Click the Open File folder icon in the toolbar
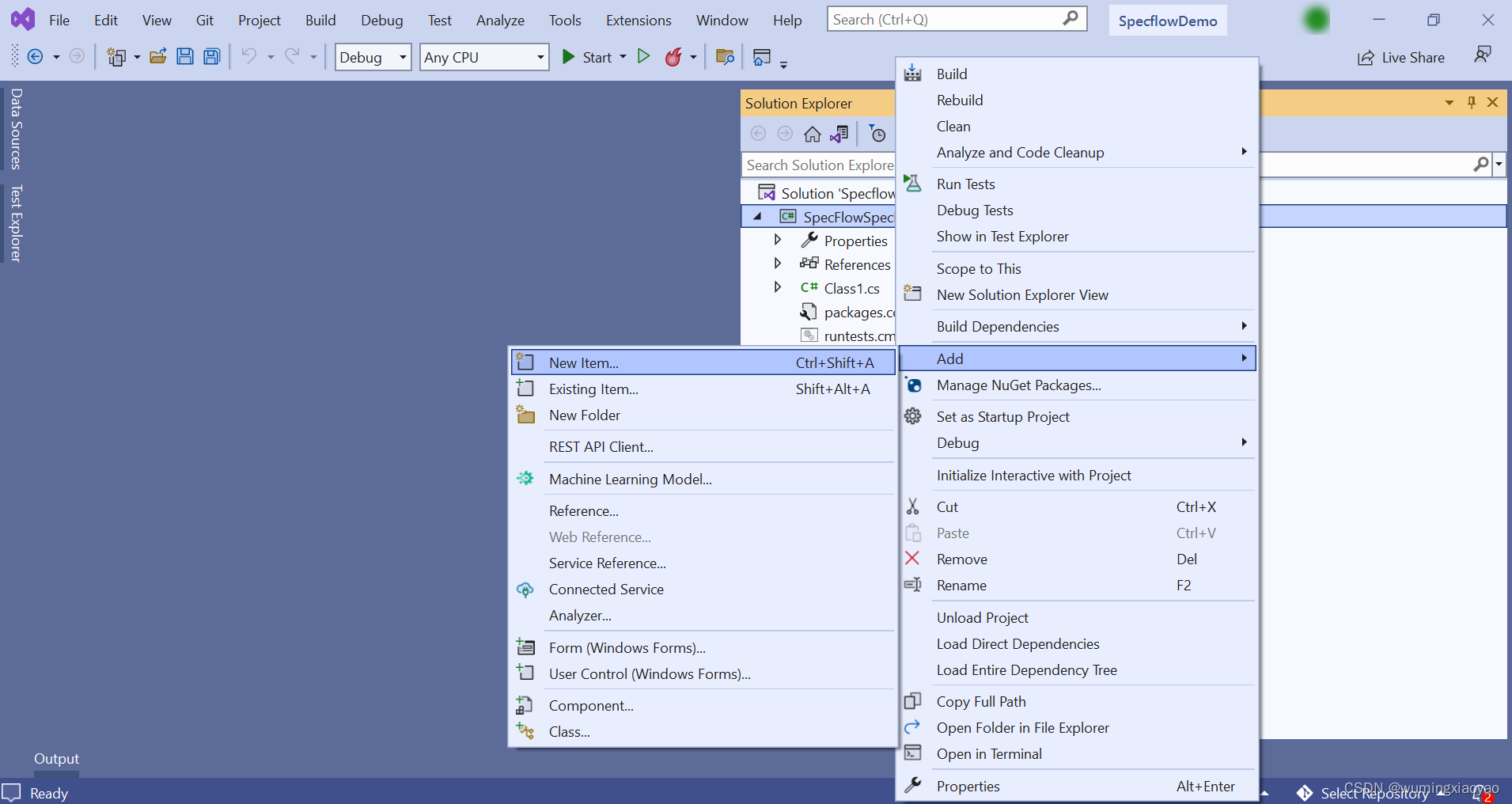Image resolution: width=1512 pixels, height=804 pixels. (x=157, y=56)
